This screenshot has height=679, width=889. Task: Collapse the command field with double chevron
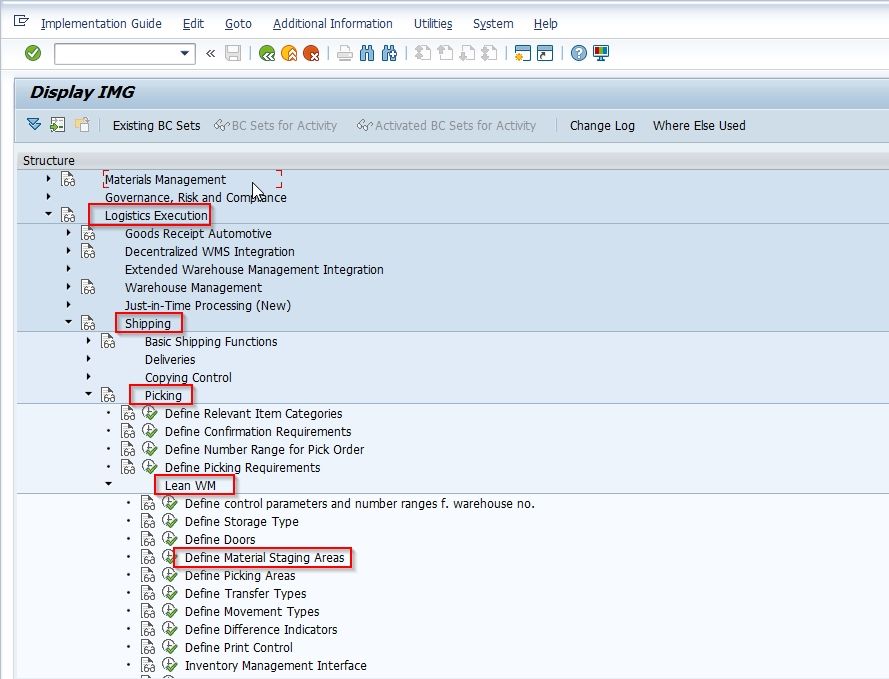click(x=210, y=53)
